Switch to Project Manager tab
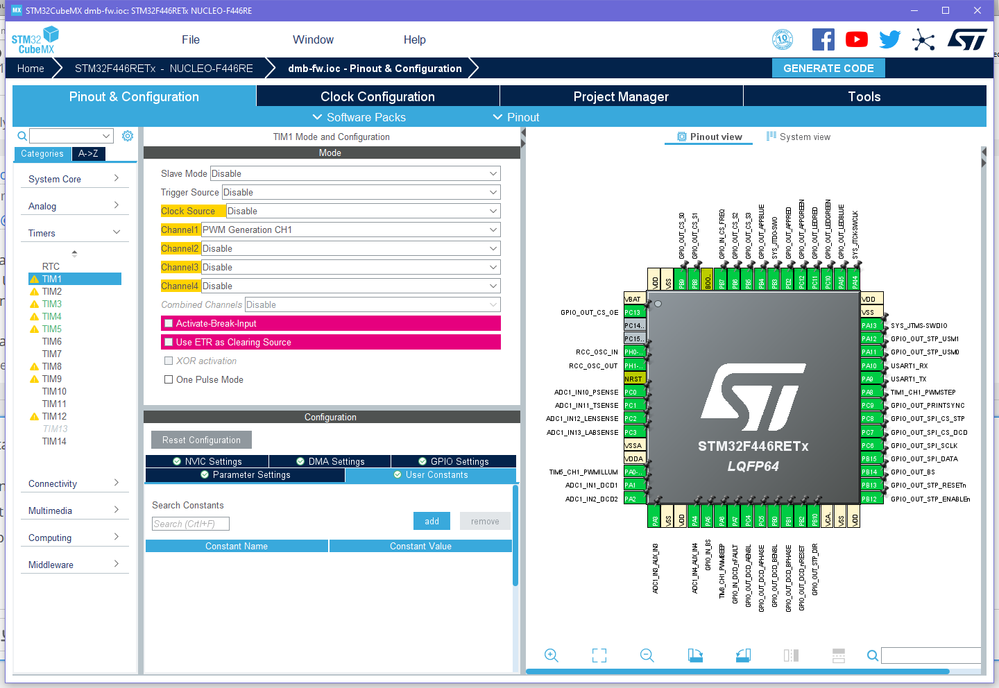Image resolution: width=999 pixels, height=688 pixels. [x=621, y=97]
